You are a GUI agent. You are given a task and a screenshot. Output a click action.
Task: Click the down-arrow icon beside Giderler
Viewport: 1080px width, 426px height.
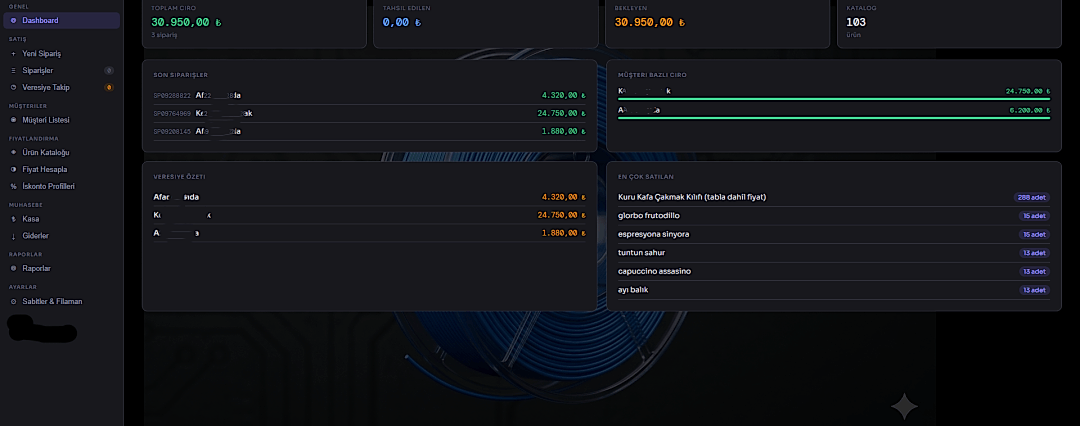click(13, 236)
